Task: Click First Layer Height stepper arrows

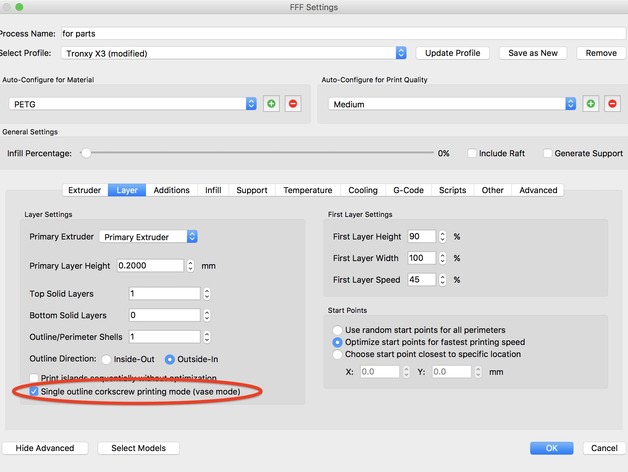Action: pyautogui.click(x=442, y=237)
